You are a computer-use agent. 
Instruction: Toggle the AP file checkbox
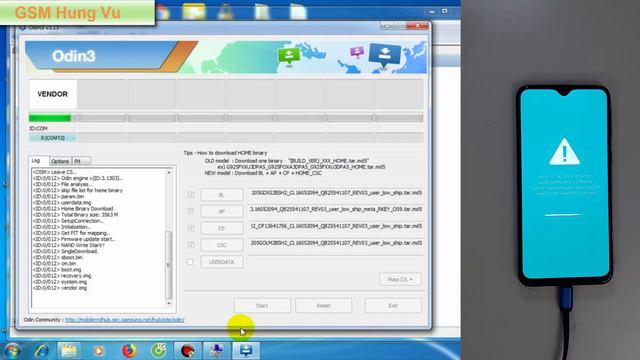click(x=191, y=211)
